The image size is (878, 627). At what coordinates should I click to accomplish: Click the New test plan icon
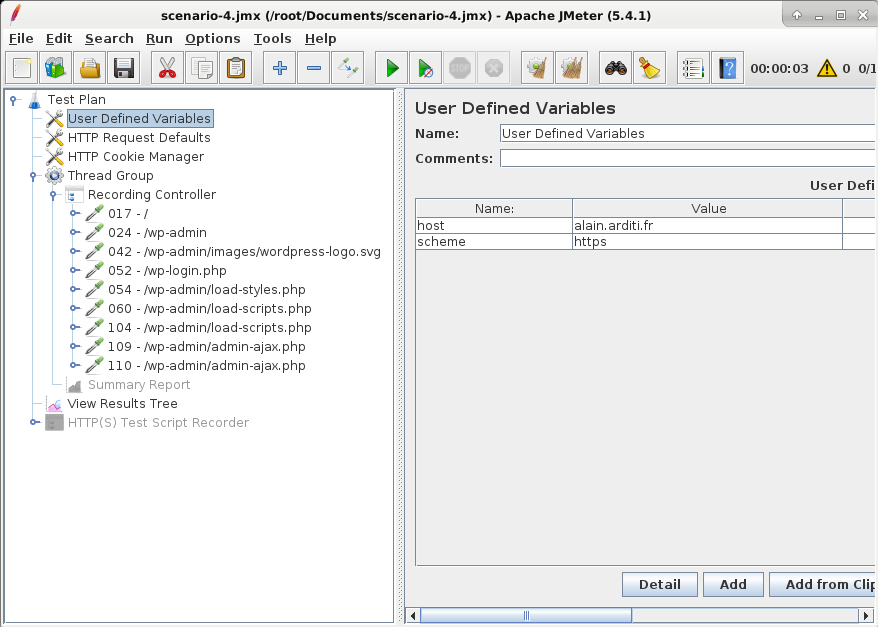tap(23, 68)
